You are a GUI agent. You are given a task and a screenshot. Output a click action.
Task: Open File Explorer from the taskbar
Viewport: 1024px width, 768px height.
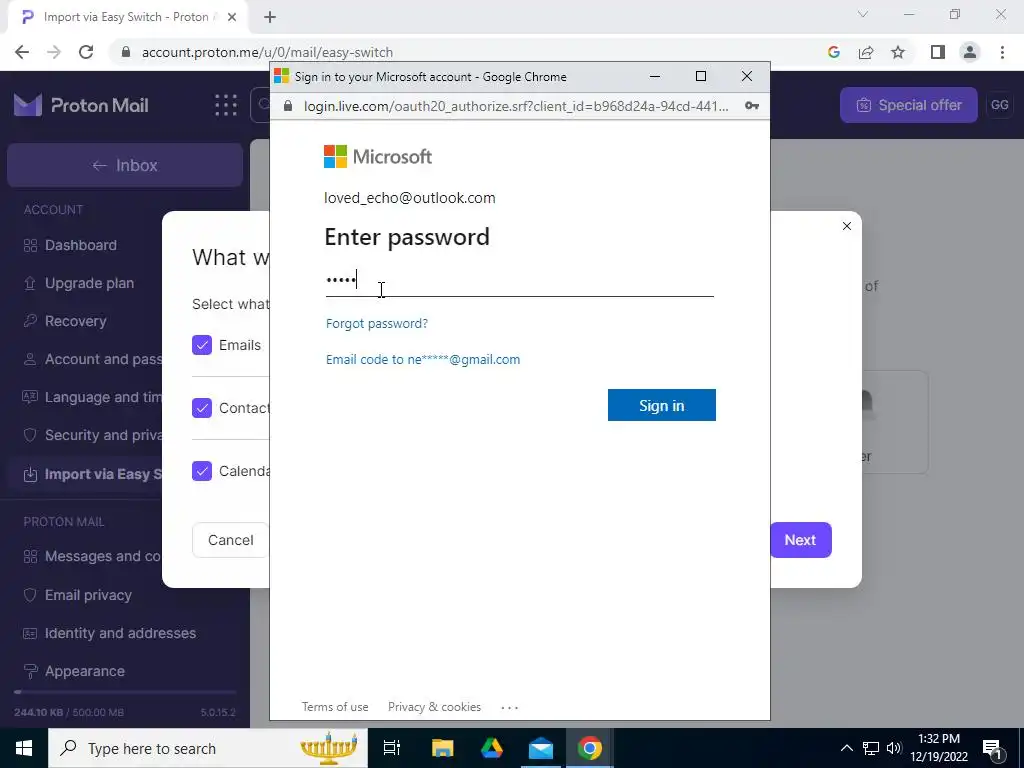443,748
